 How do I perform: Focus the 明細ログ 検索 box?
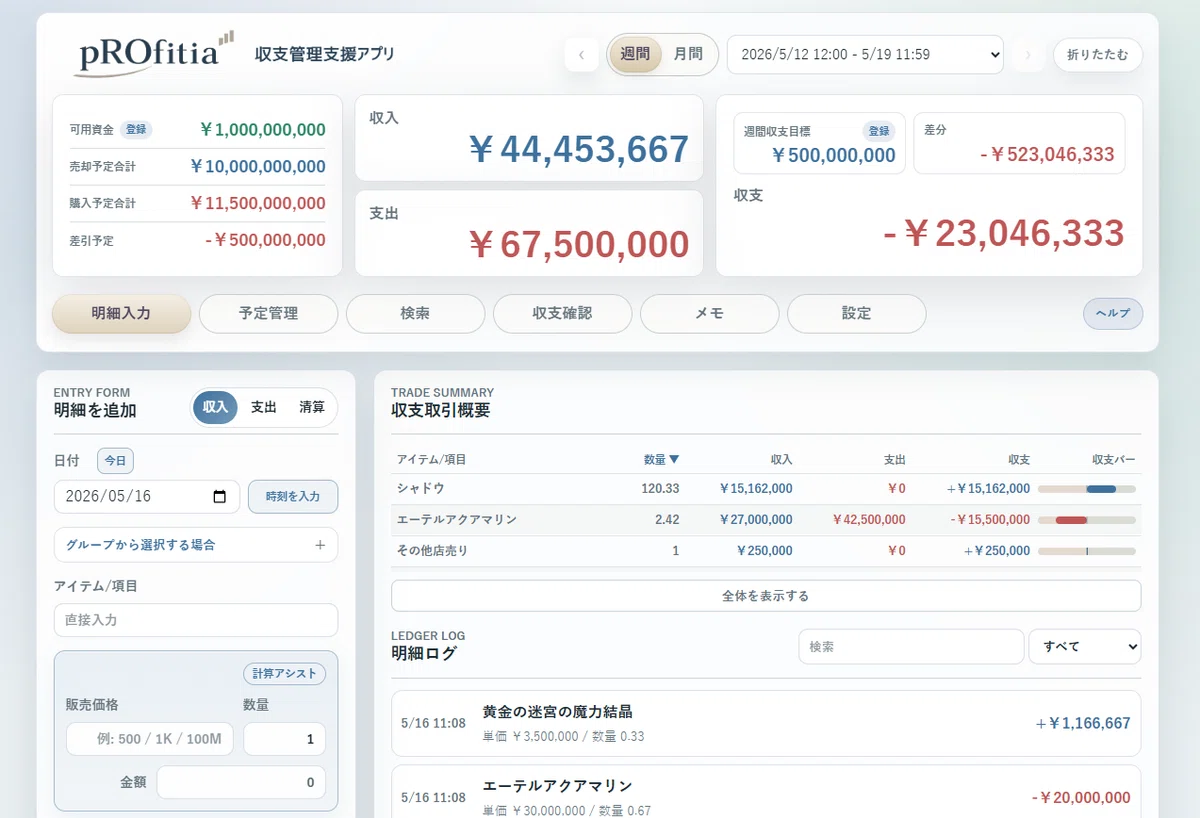911,647
